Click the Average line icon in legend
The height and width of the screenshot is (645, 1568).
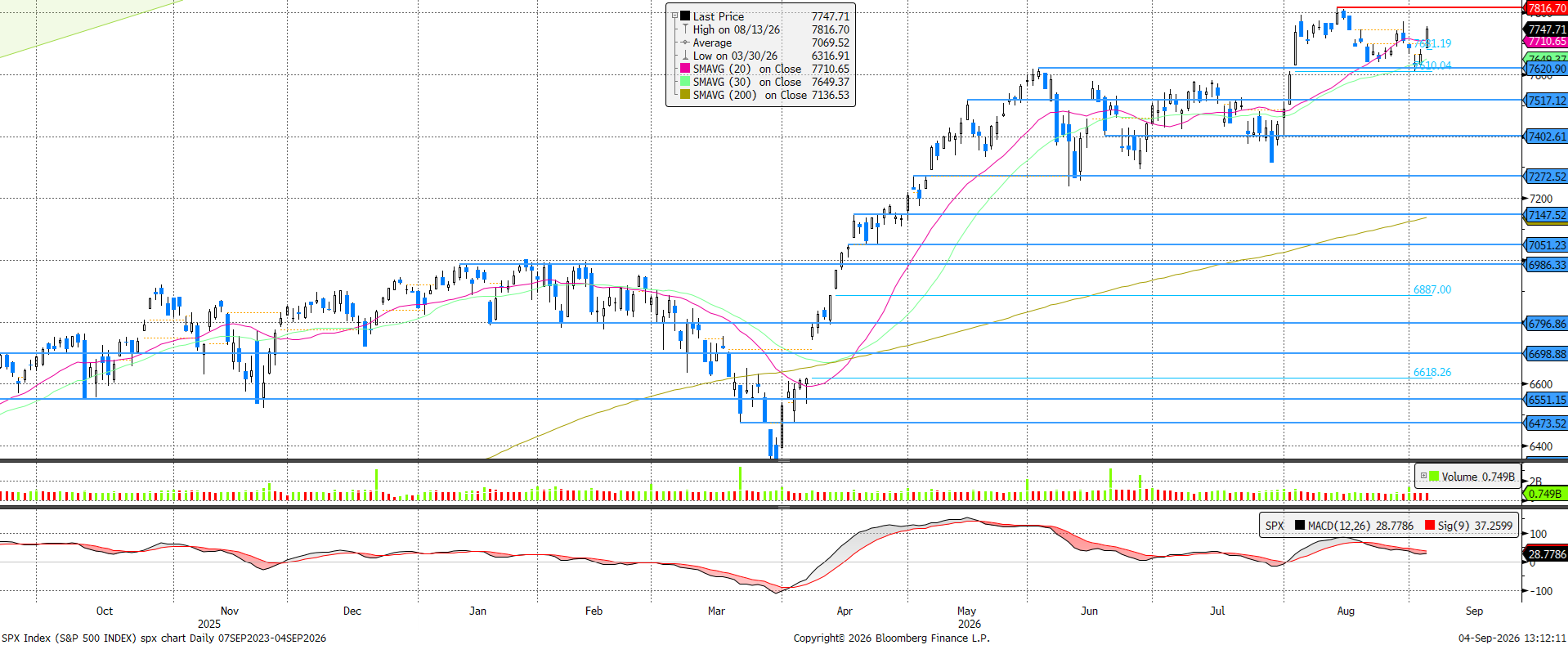[x=685, y=43]
